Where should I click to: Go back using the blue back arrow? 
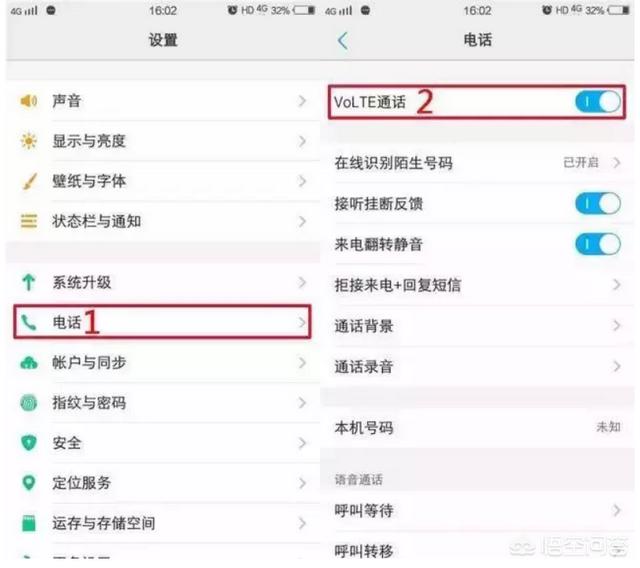(x=343, y=40)
